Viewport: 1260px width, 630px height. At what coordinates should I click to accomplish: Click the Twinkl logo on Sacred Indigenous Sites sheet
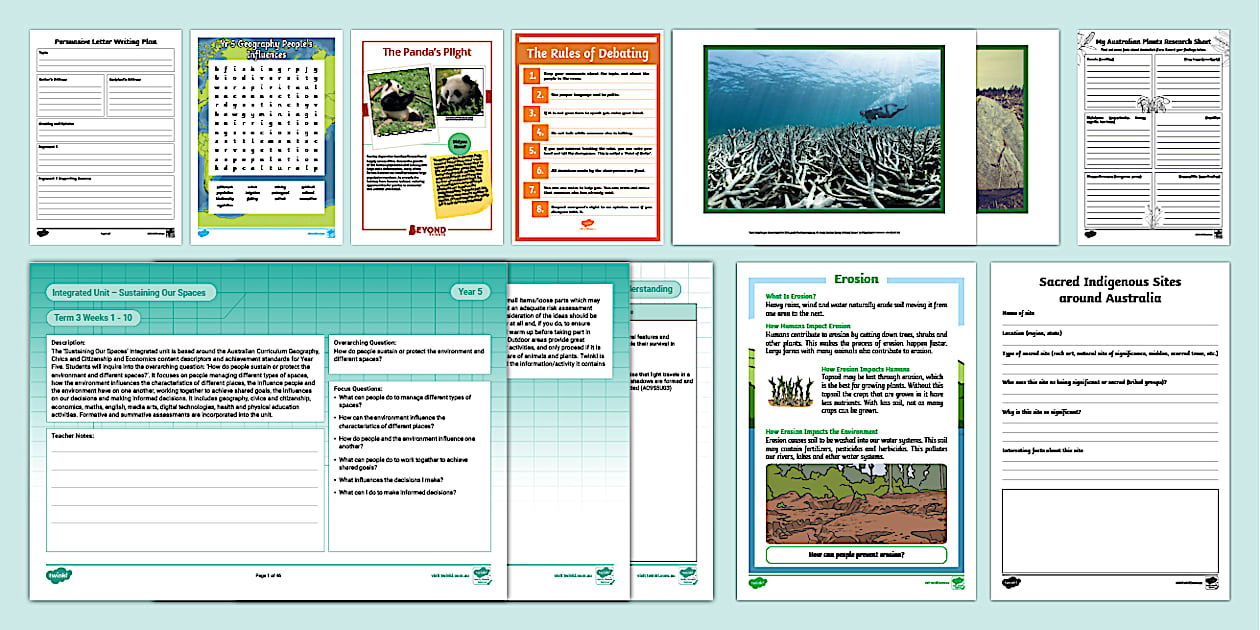point(1012,581)
